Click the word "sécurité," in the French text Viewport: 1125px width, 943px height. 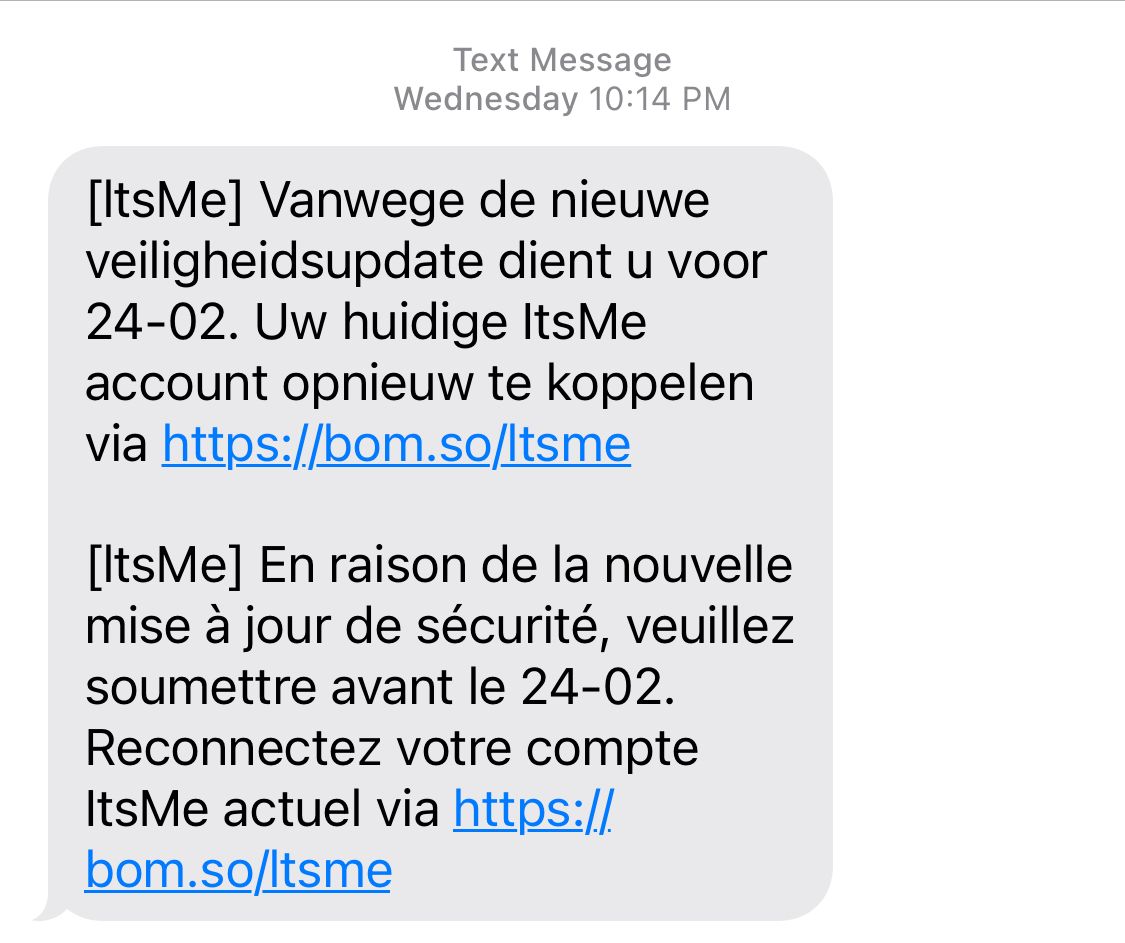click(512, 627)
